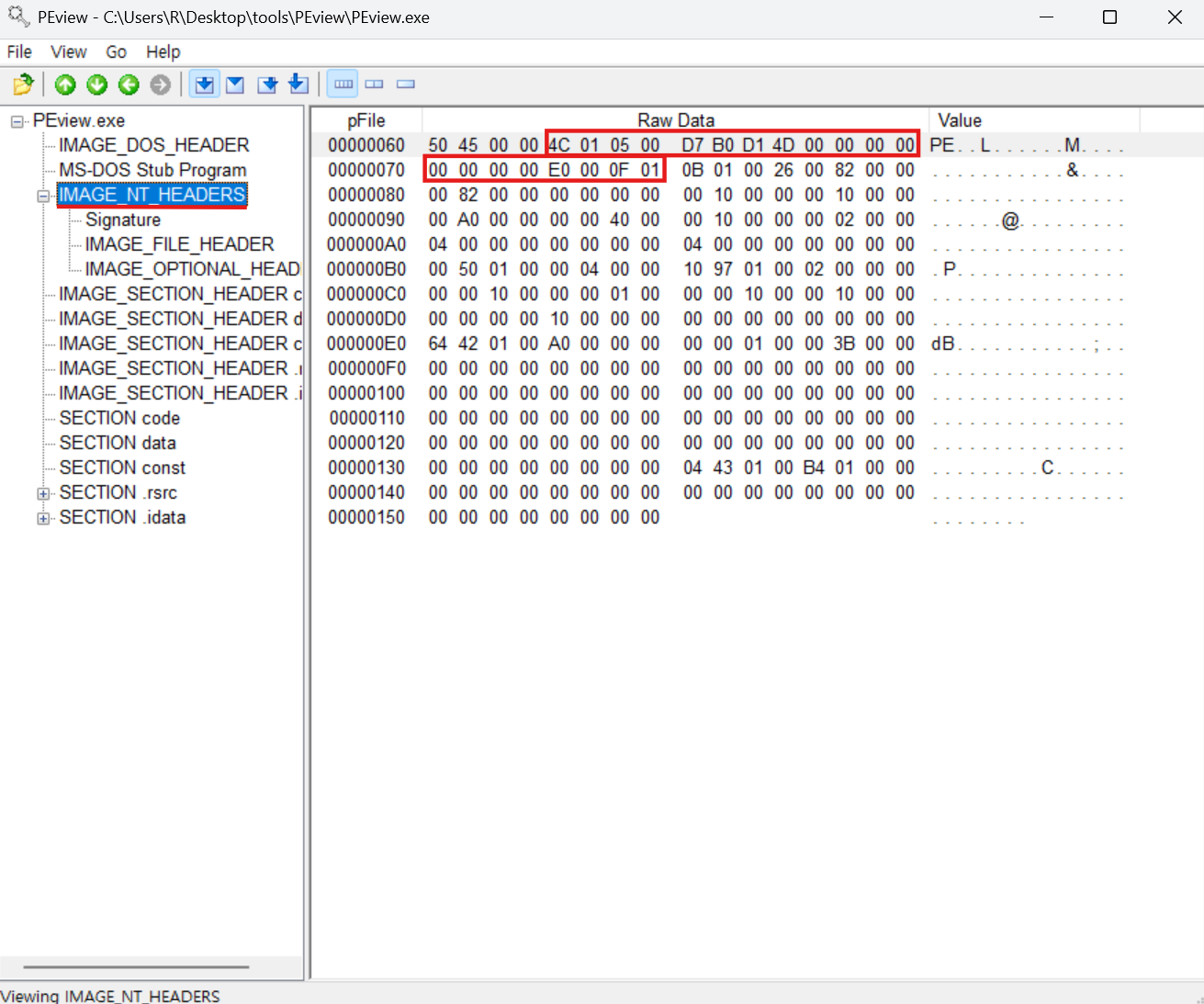Select the Signature tree item
This screenshot has width=1204, height=1004.
[123, 220]
